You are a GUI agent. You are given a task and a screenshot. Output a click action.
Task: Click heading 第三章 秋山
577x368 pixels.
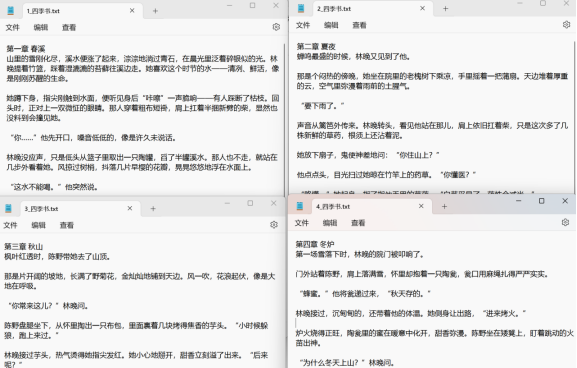24,246
